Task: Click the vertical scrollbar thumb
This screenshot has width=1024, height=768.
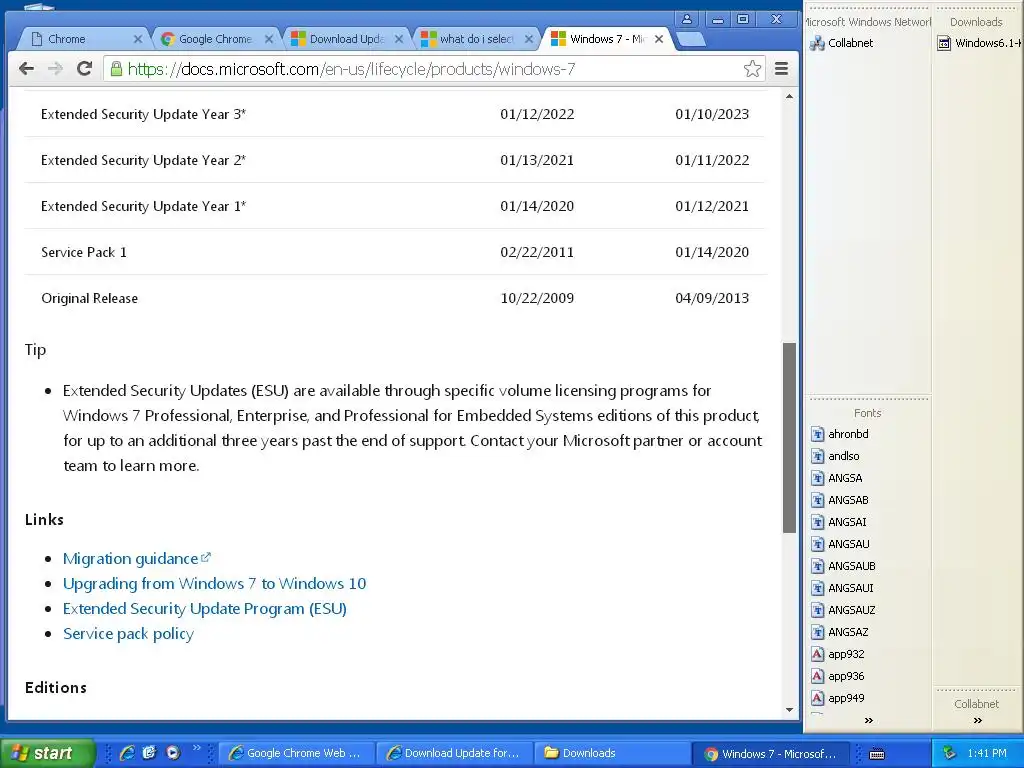Action: (x=790, y=438)
